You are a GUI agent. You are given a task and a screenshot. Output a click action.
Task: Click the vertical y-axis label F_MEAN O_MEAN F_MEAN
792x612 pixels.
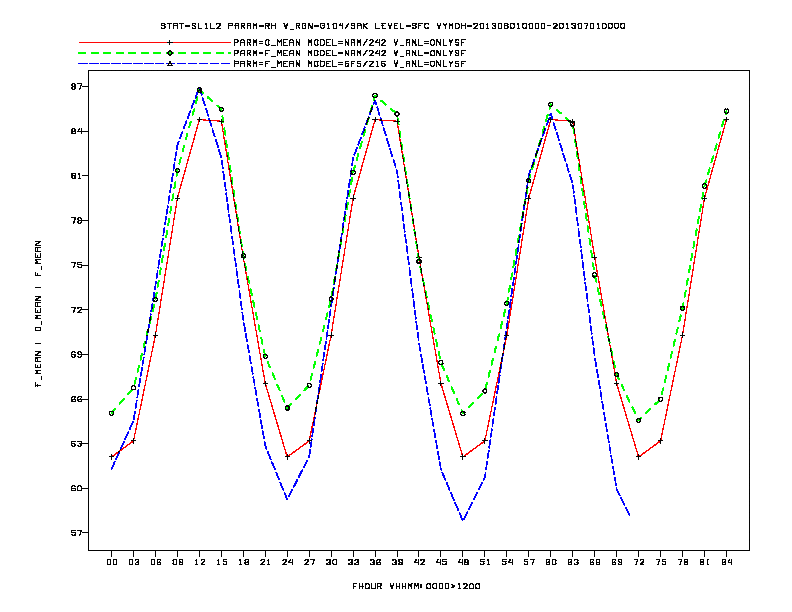tap(38, 314)
